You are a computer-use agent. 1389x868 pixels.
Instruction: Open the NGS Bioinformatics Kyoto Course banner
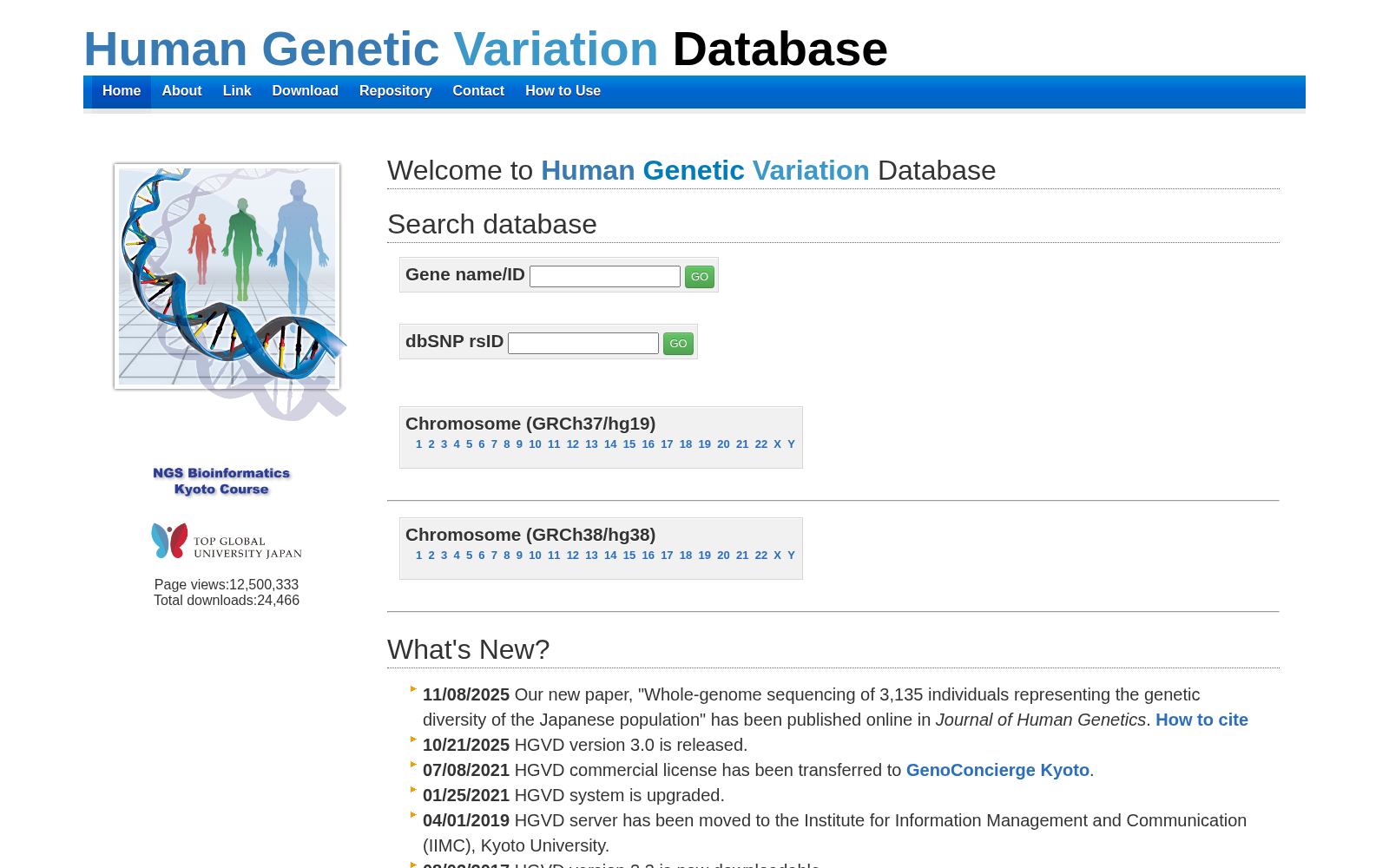(221, 481)
